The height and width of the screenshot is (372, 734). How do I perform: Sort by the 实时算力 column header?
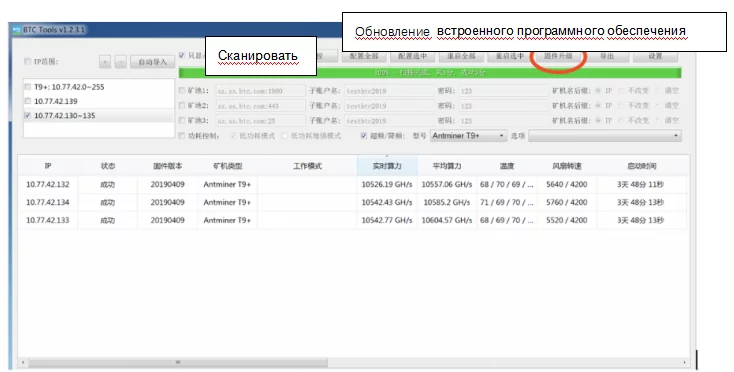[x=387, y=166]
